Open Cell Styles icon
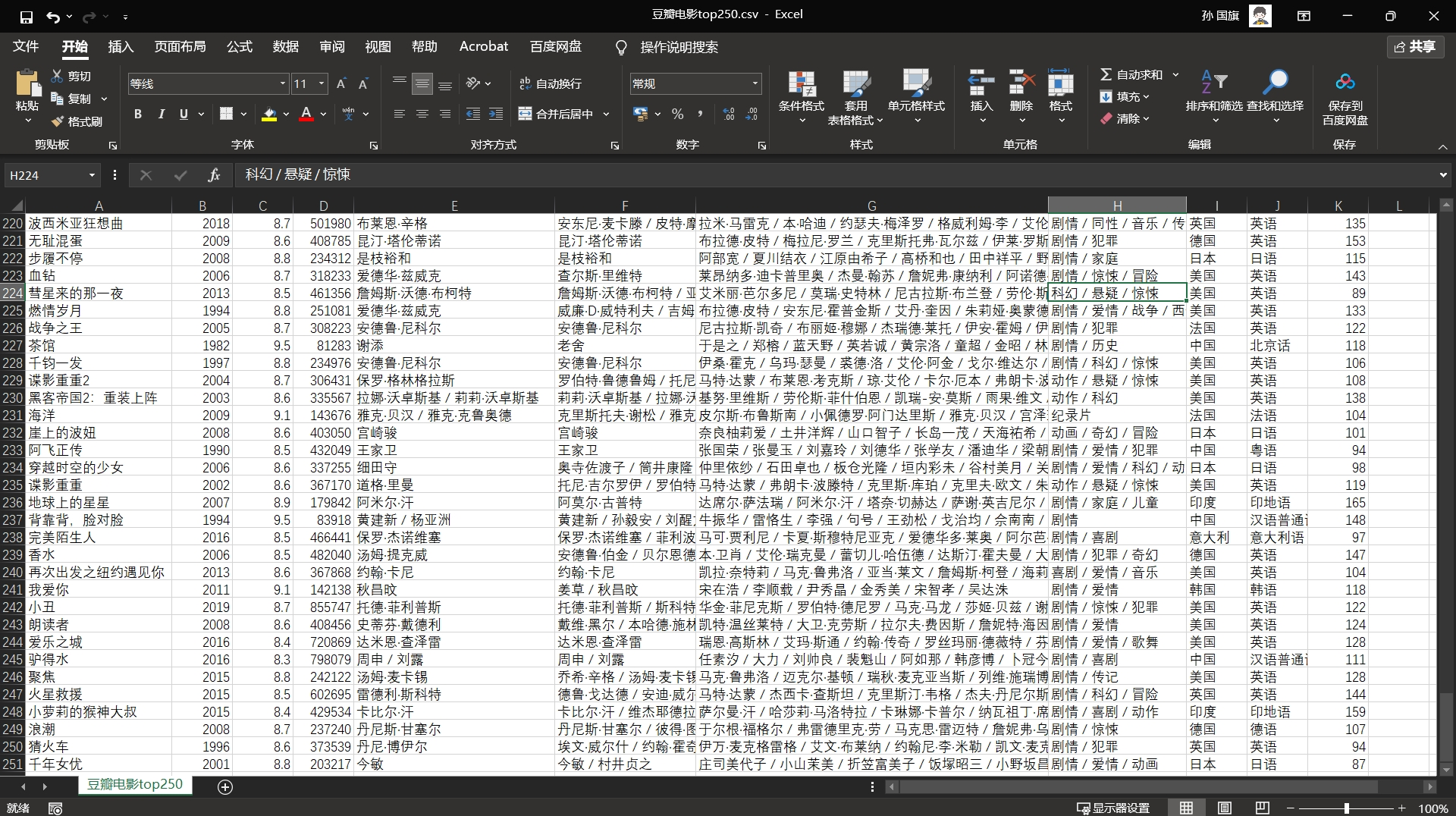Image resolution: width=1456 pixels, height=816 pixels. click(916, 83)
